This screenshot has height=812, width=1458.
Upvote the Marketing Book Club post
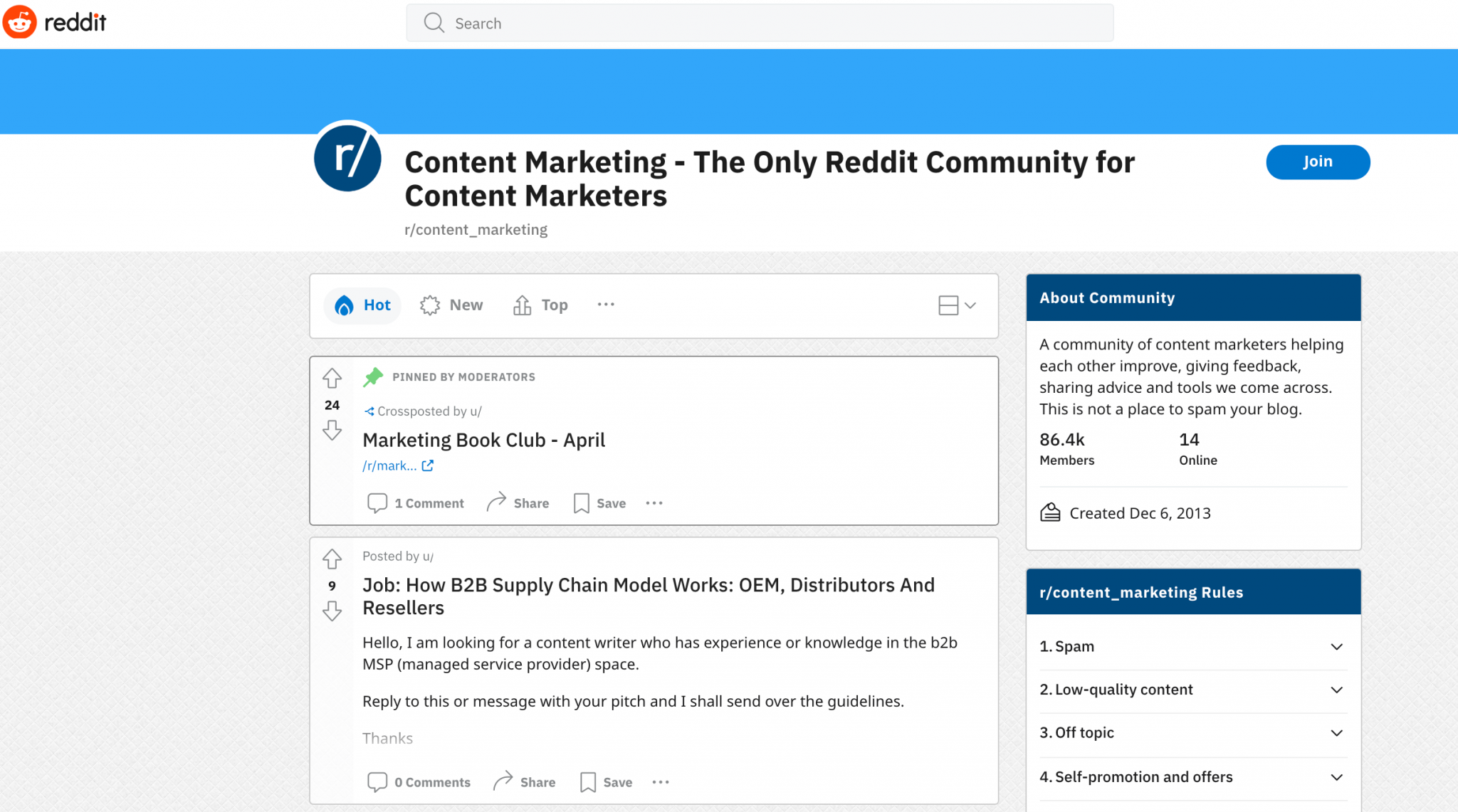coord(332,379)
